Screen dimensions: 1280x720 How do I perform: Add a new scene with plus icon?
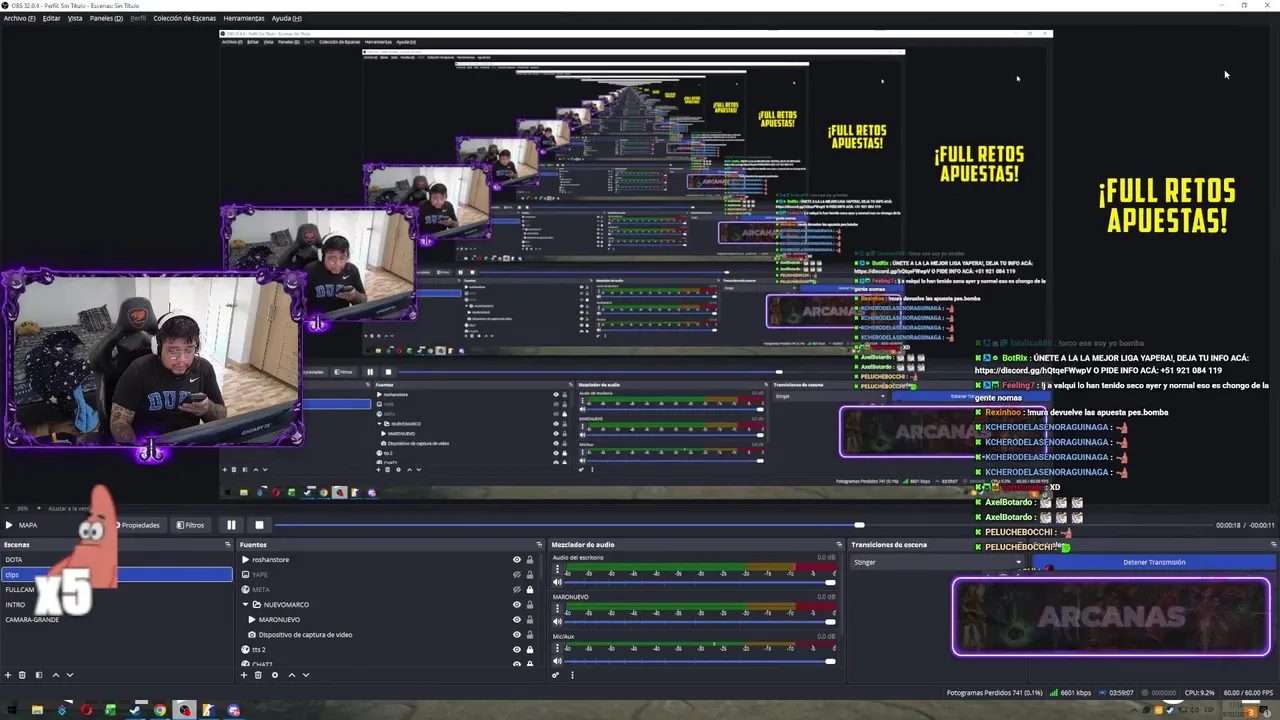(x=8, y=675)
